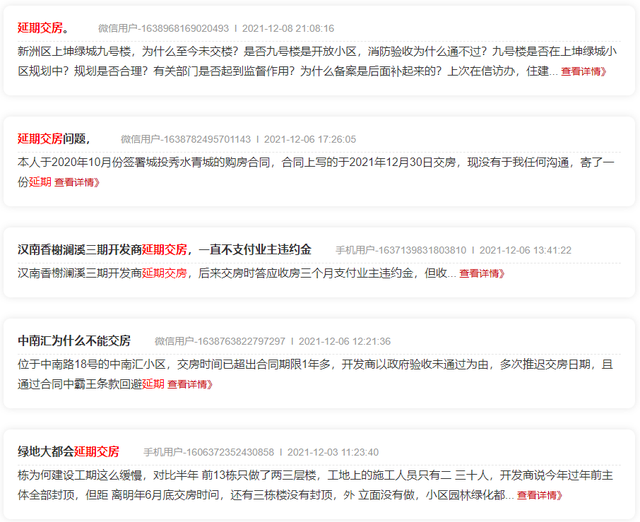Open the post titled 延期交房。
Screen dimensions: 640x522
(x=42, y=28)
